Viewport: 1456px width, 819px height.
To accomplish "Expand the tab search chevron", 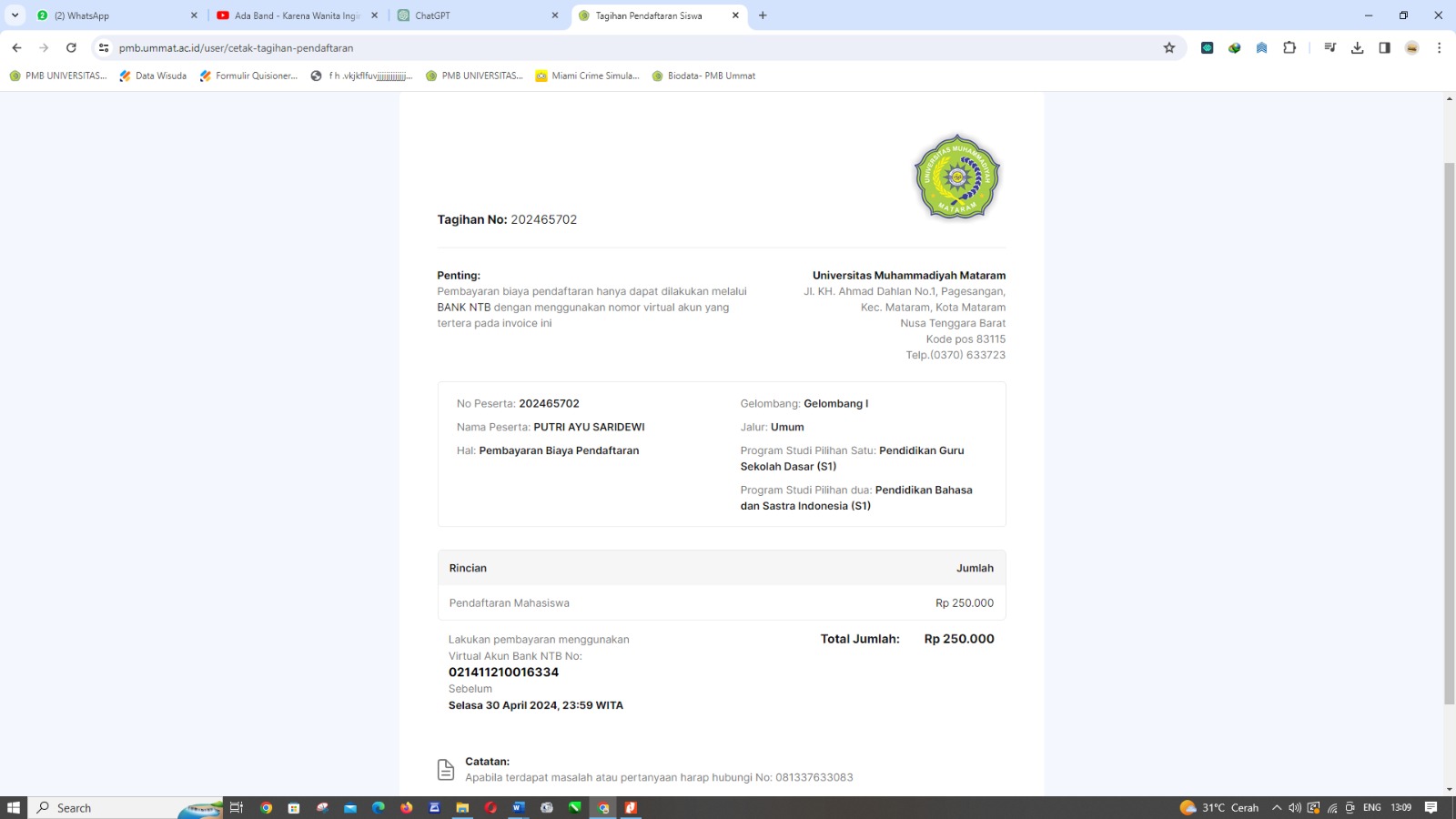I will pos(15,15).
